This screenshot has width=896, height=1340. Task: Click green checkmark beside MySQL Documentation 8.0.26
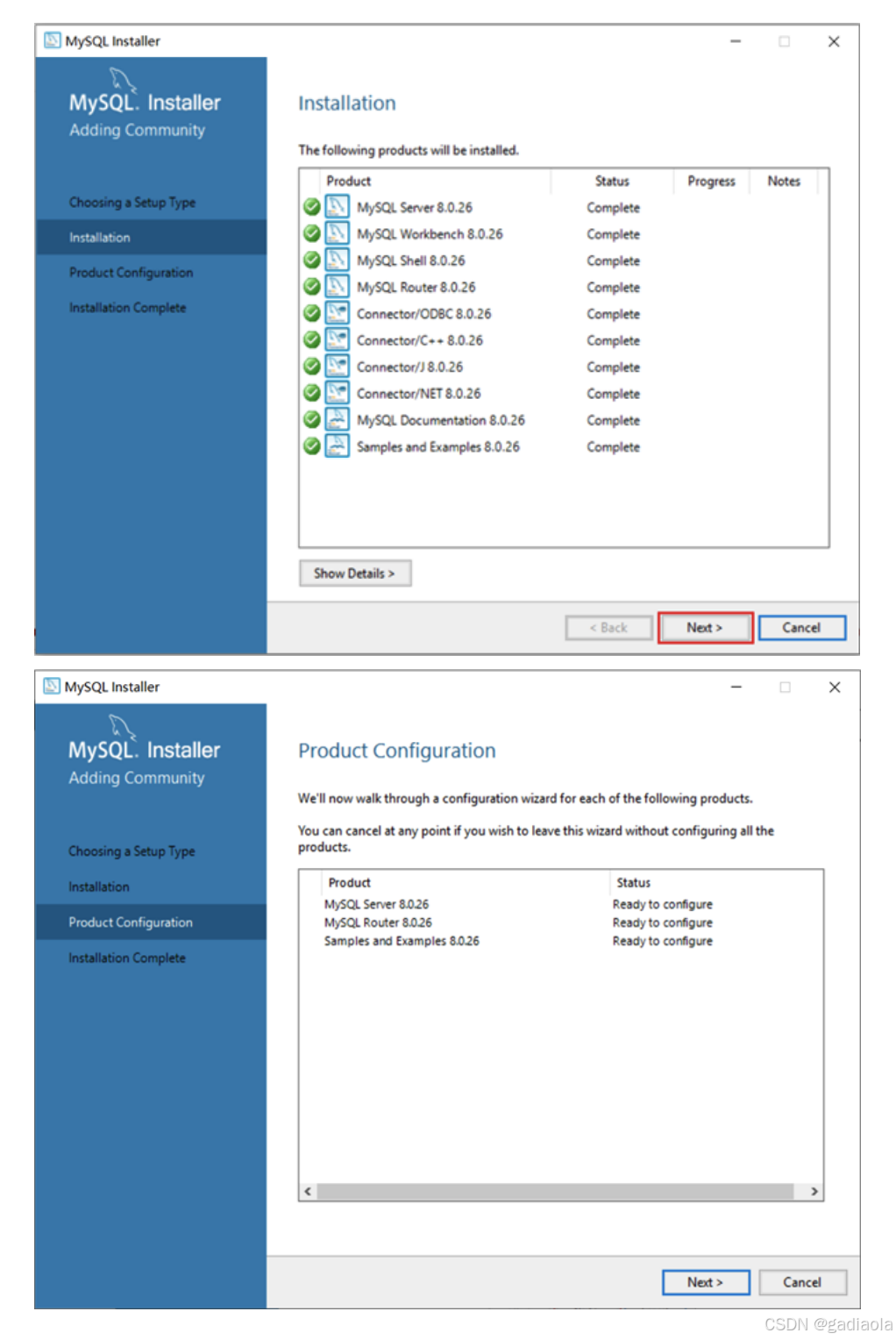pos(311,419)
